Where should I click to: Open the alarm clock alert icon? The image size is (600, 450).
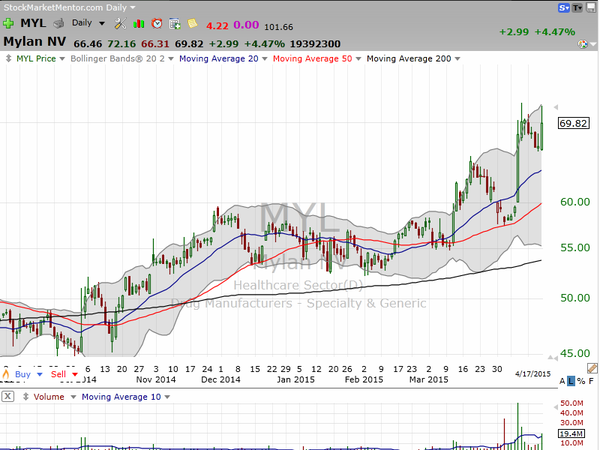(x=157, y=24)
